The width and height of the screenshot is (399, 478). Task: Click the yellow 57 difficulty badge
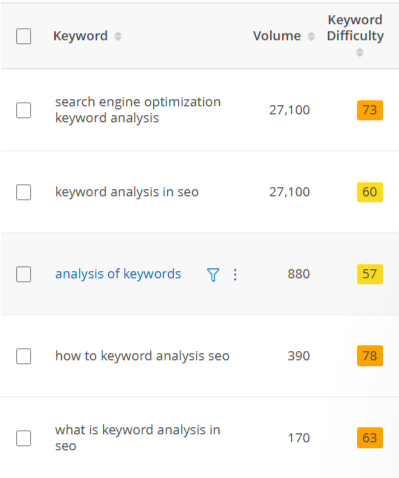point(370,274)
